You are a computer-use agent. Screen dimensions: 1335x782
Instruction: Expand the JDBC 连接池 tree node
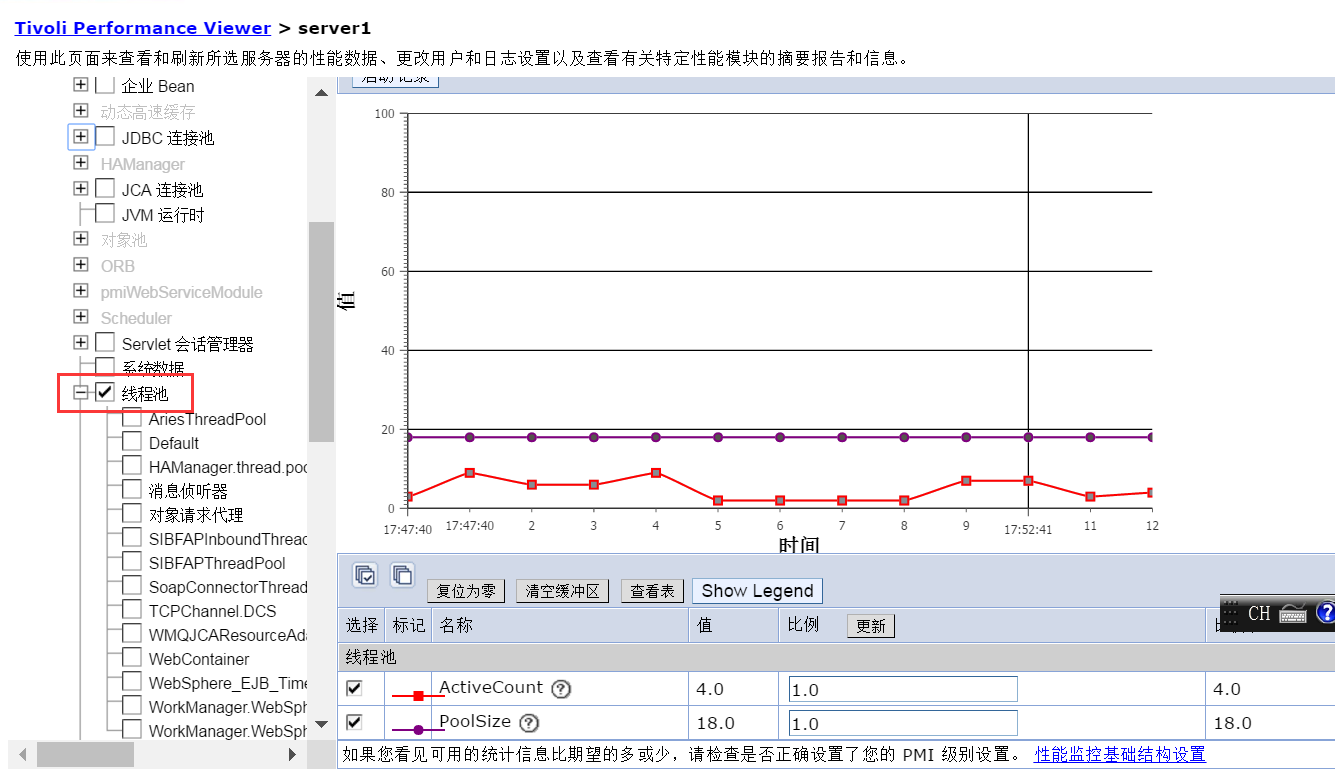pos(81,136)
